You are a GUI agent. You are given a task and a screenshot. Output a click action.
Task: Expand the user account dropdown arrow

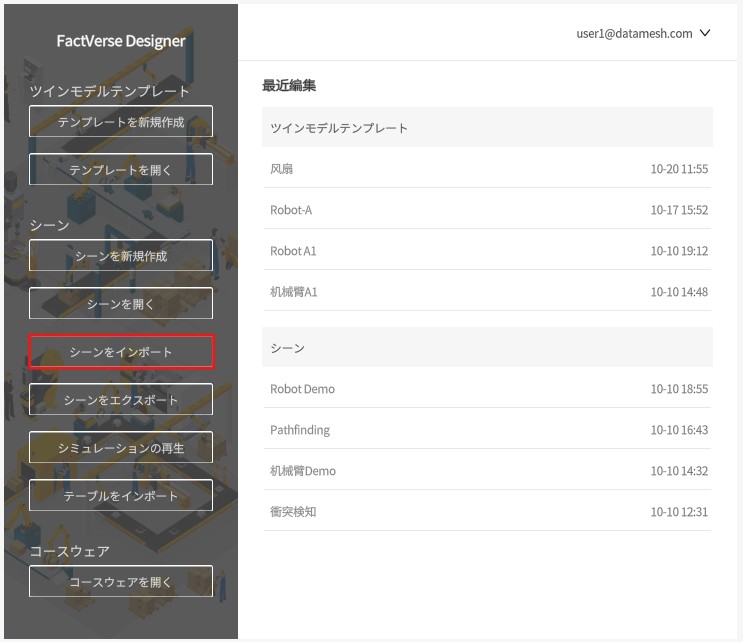pos(705,33)
